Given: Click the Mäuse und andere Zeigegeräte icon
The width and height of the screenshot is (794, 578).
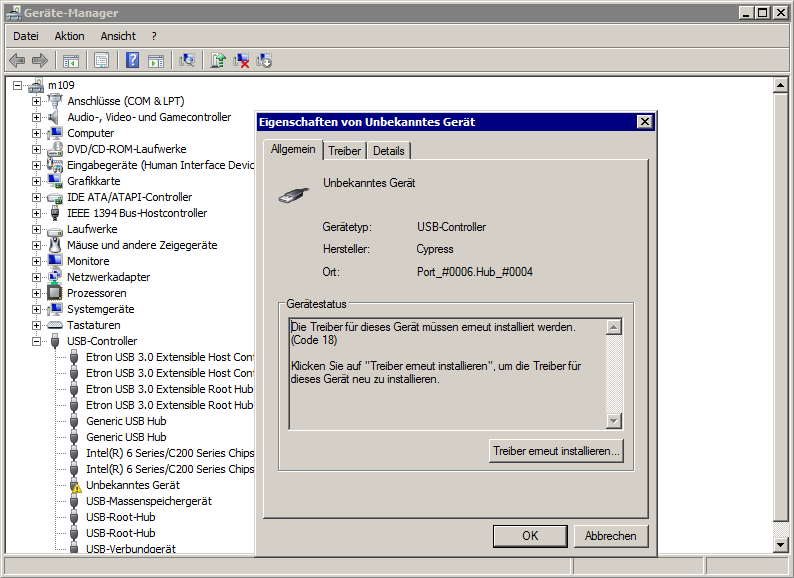Looking at the screenshot, I should coord(55,245).
